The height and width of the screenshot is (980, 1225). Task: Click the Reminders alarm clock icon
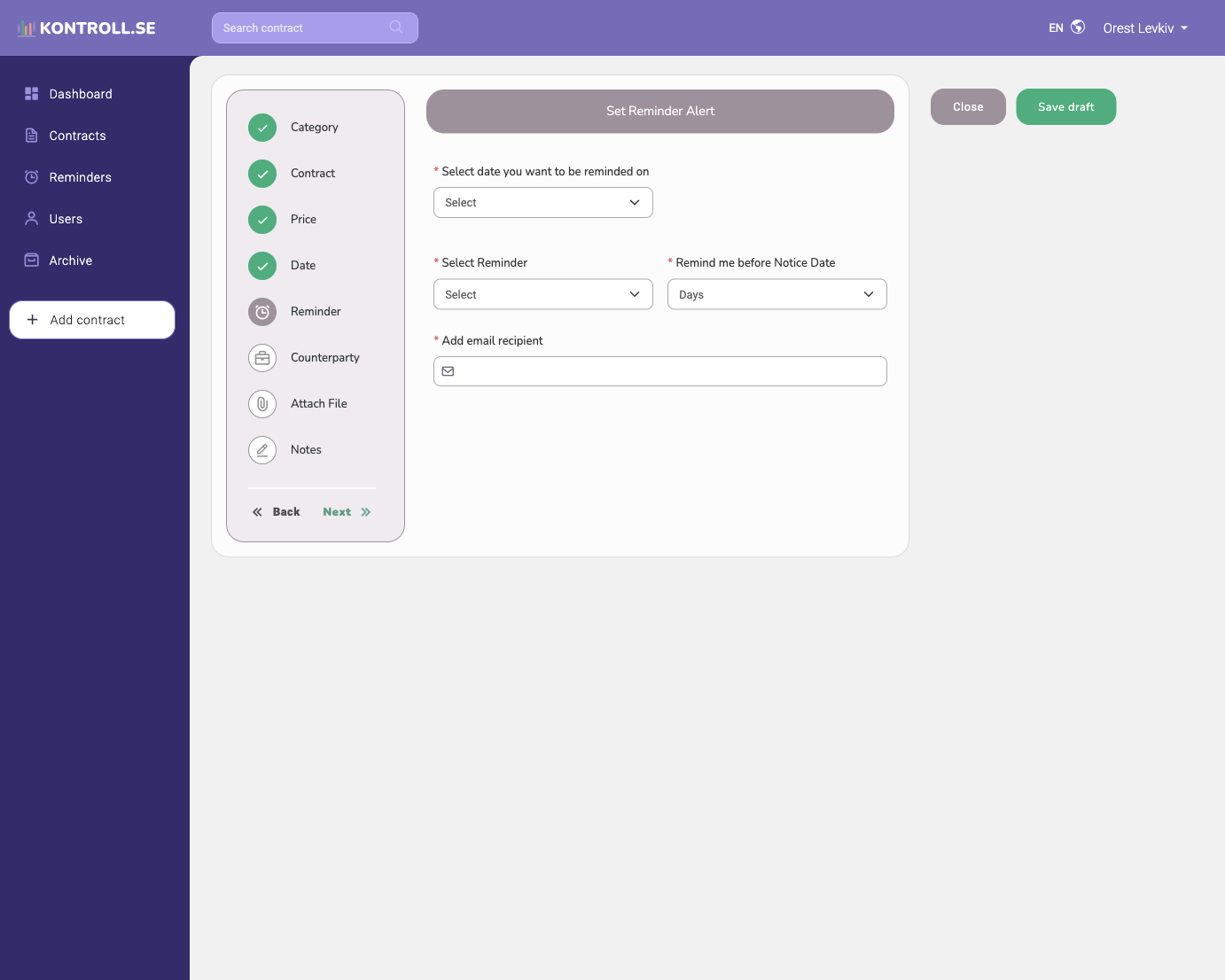[x=32, y=177]
